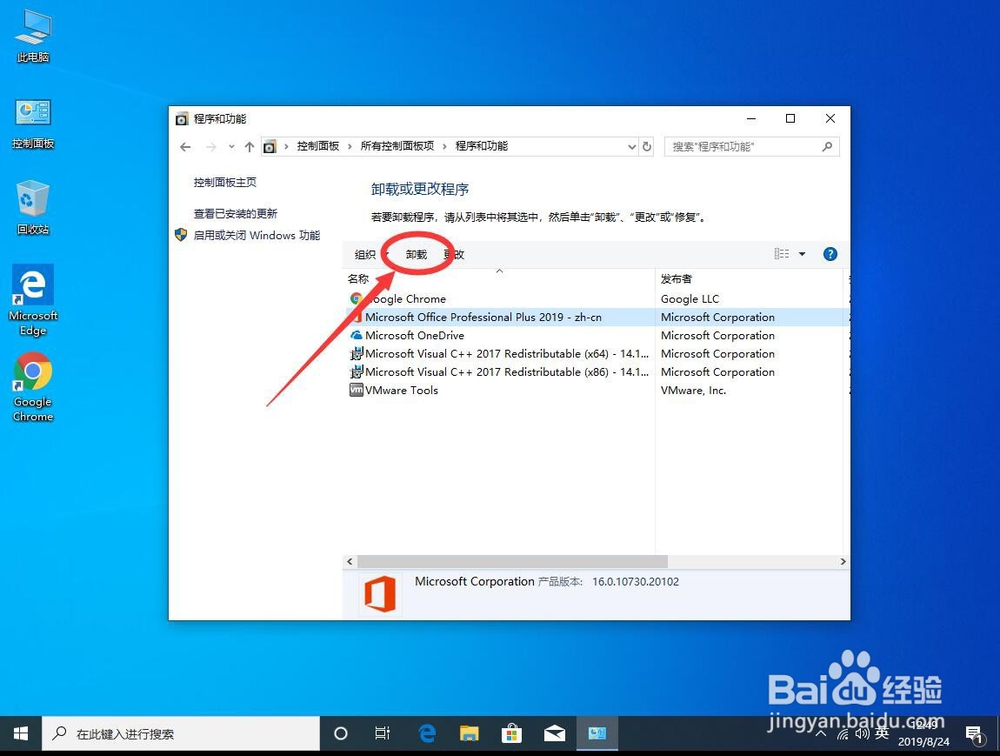Select Control Panel in the breadcrumb path
1000x756 pixels.
318,146
